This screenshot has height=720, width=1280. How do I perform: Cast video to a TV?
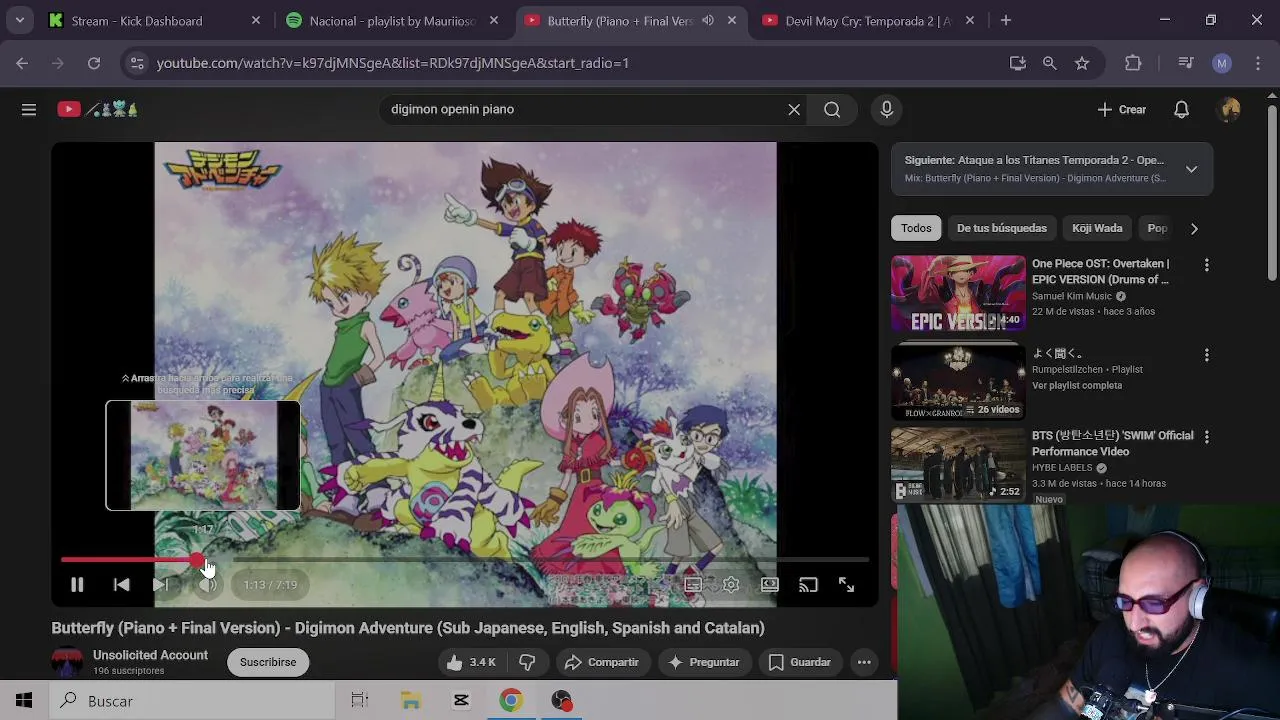pyautogui.click(x=808, y=585)
